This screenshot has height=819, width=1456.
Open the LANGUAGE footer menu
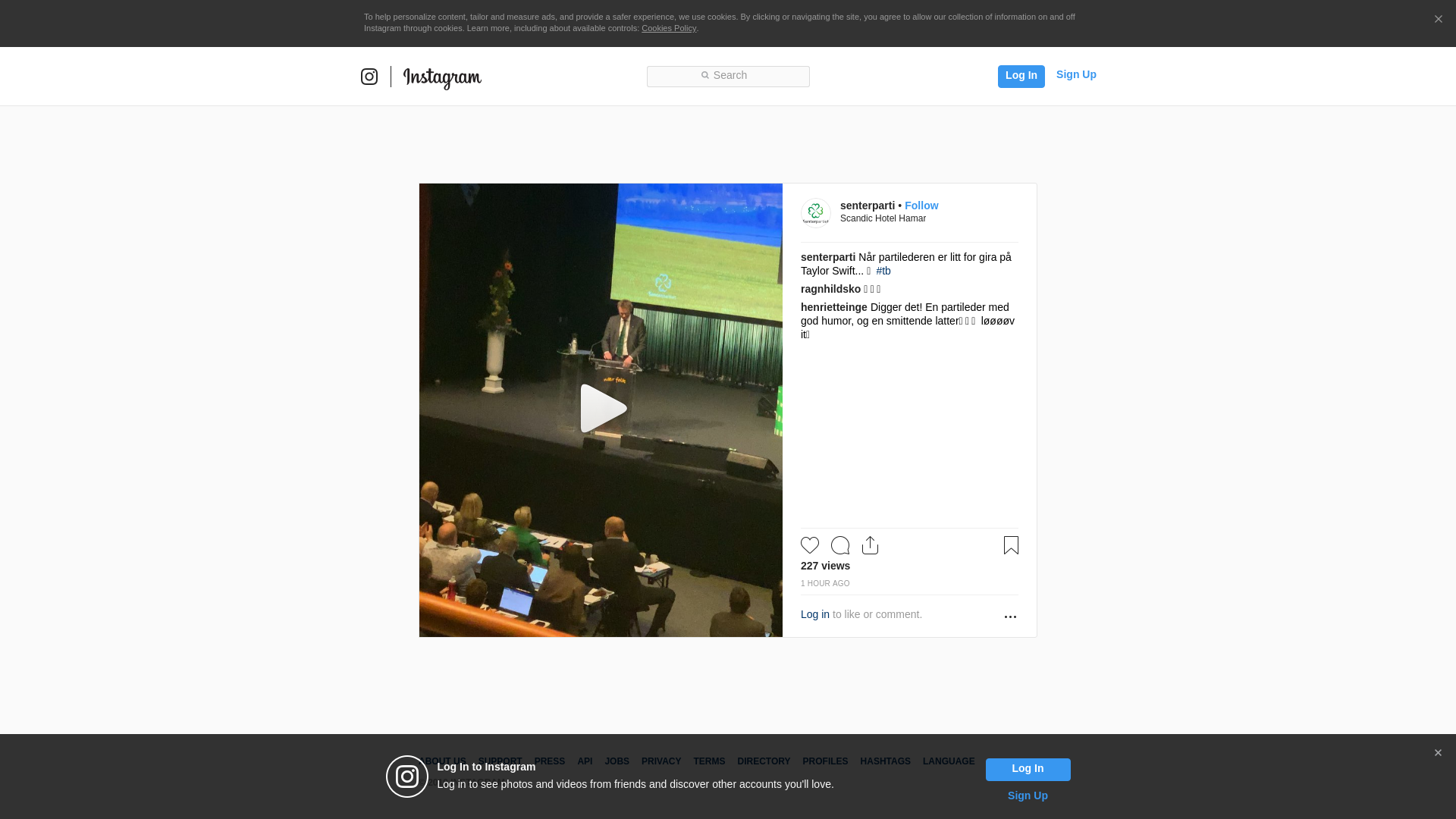(x=949, y=761)
